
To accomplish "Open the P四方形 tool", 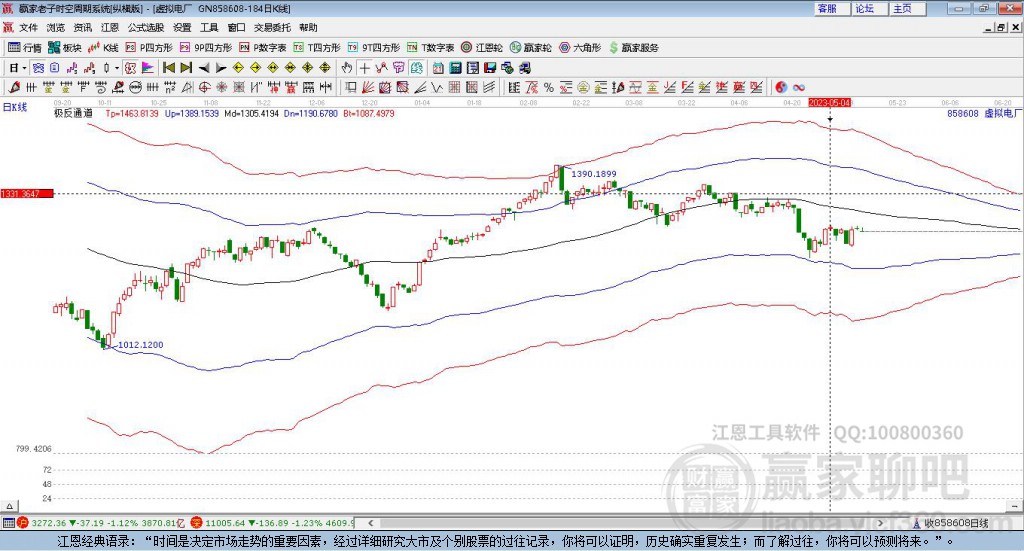I will (149, 48).
